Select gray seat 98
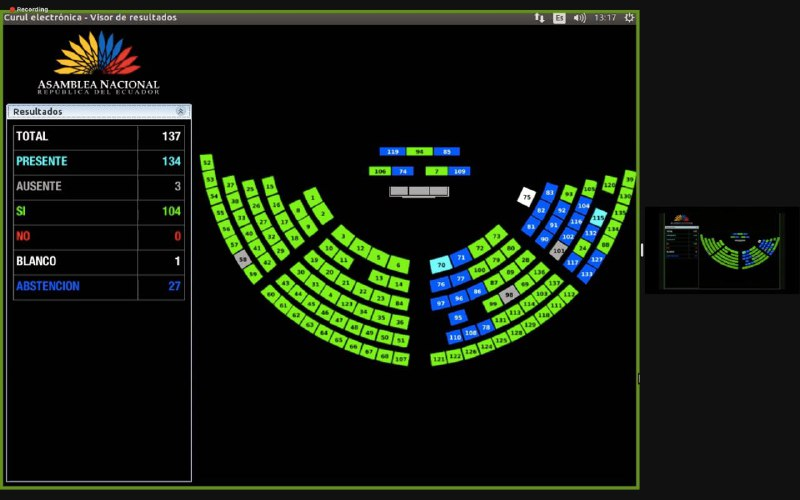Screen dimensions: 800x500 (509, 295)
